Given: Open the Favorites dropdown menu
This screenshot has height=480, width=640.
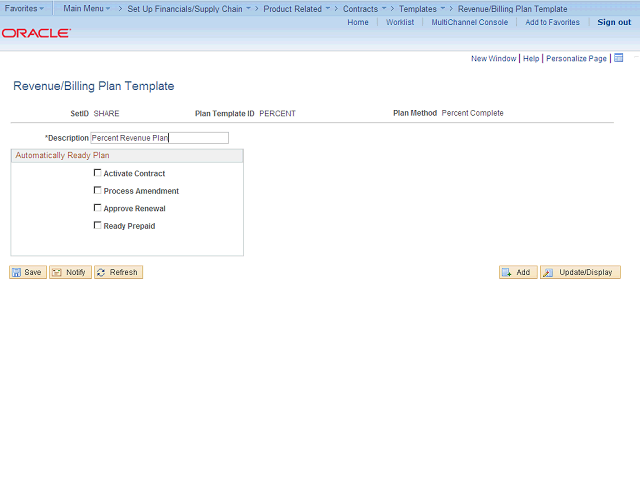Looking at the screenshot, I should pyautogui.click(x=24, y=8).
